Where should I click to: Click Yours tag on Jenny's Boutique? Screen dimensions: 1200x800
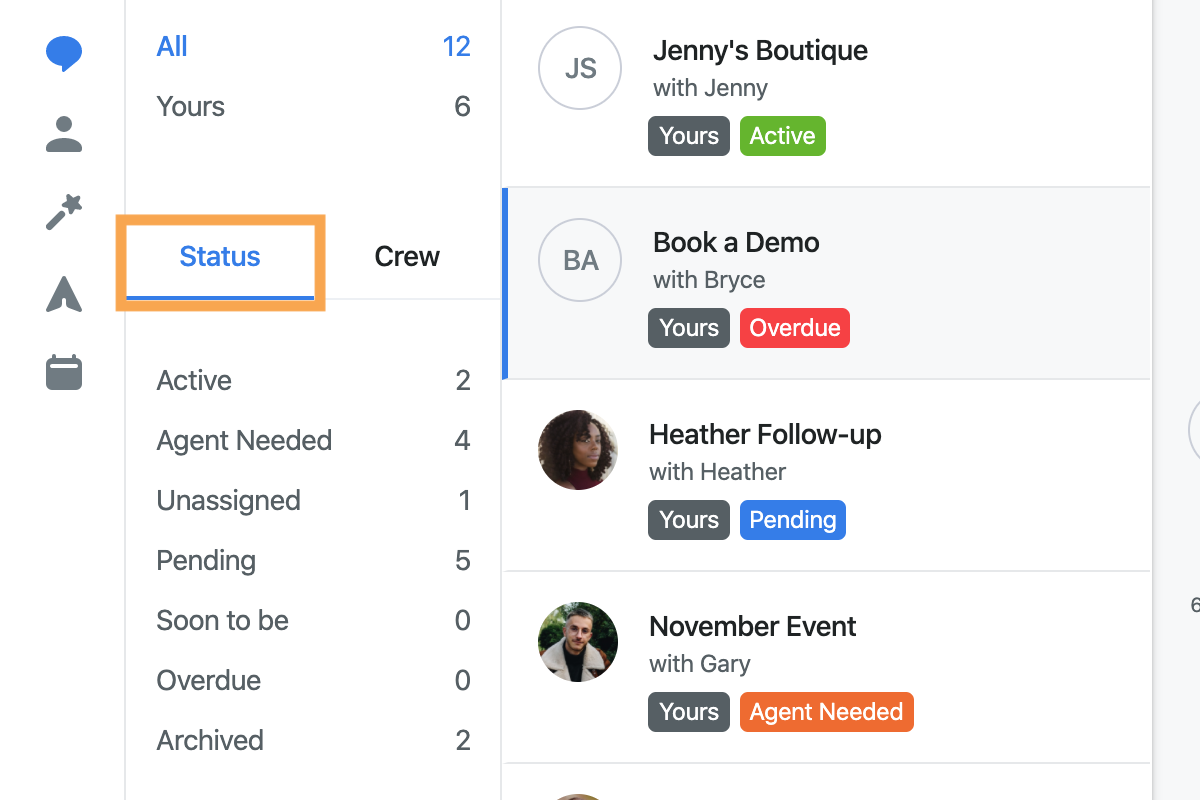pos(689,136)
